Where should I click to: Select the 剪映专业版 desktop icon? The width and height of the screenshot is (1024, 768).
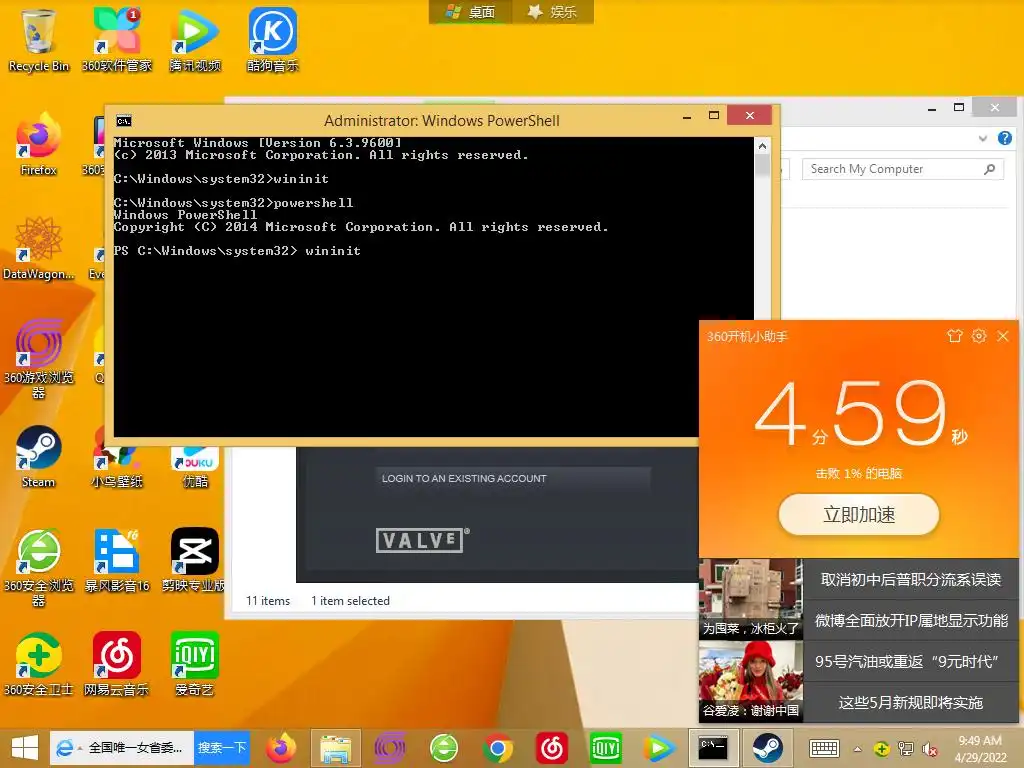coord(195,560)
